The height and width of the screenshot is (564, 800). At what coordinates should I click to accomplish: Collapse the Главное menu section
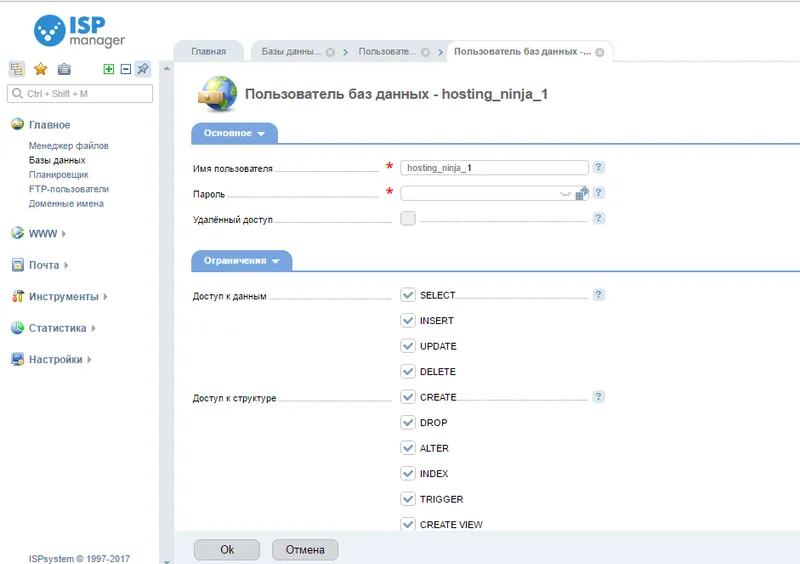[x=49, y=125]
